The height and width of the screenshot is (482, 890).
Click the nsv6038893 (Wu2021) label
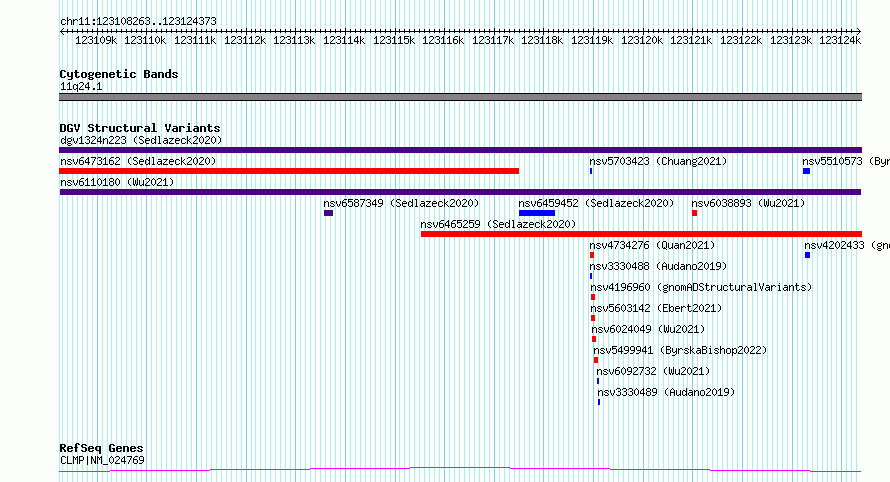[748, 203]
